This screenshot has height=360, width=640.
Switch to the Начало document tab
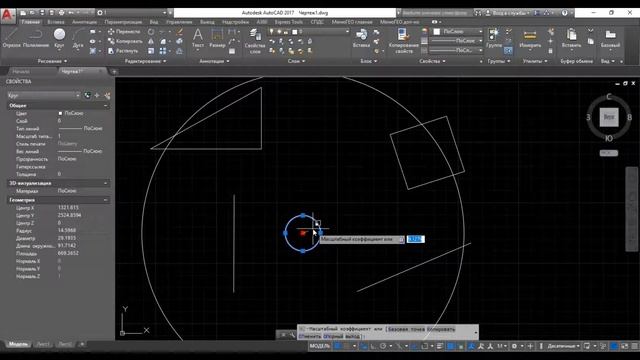click(21, 71)
